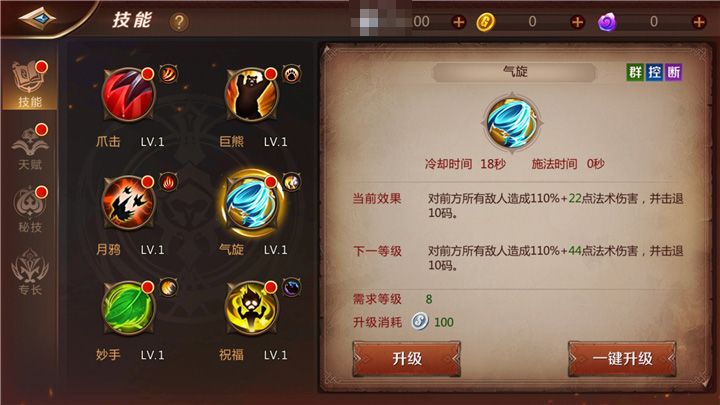Switch to the 天赋 talent tab
Image resolution: width=720 pixels, height=405 pixels.
pos(29,147)
